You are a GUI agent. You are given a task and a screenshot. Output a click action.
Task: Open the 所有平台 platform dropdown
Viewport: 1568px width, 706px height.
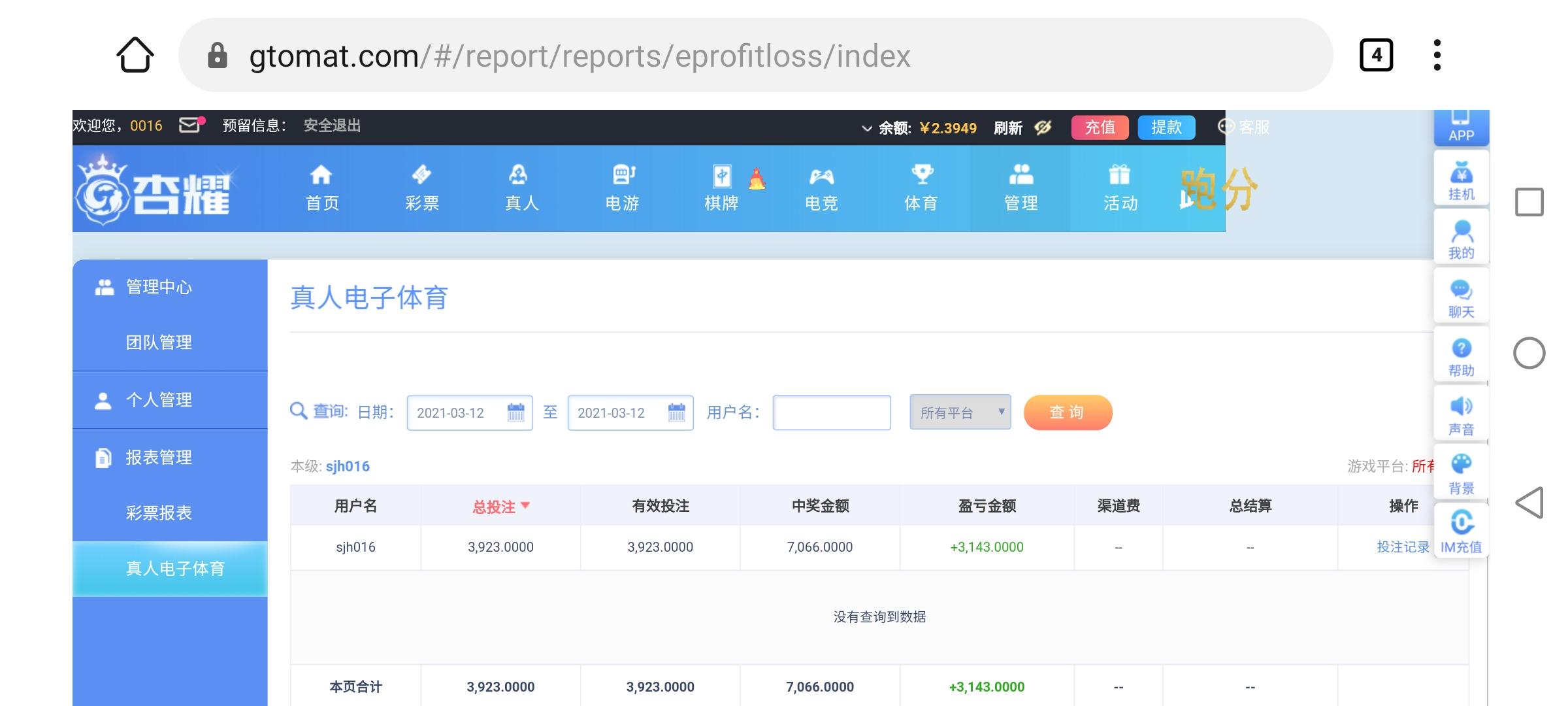pos(960,412)
